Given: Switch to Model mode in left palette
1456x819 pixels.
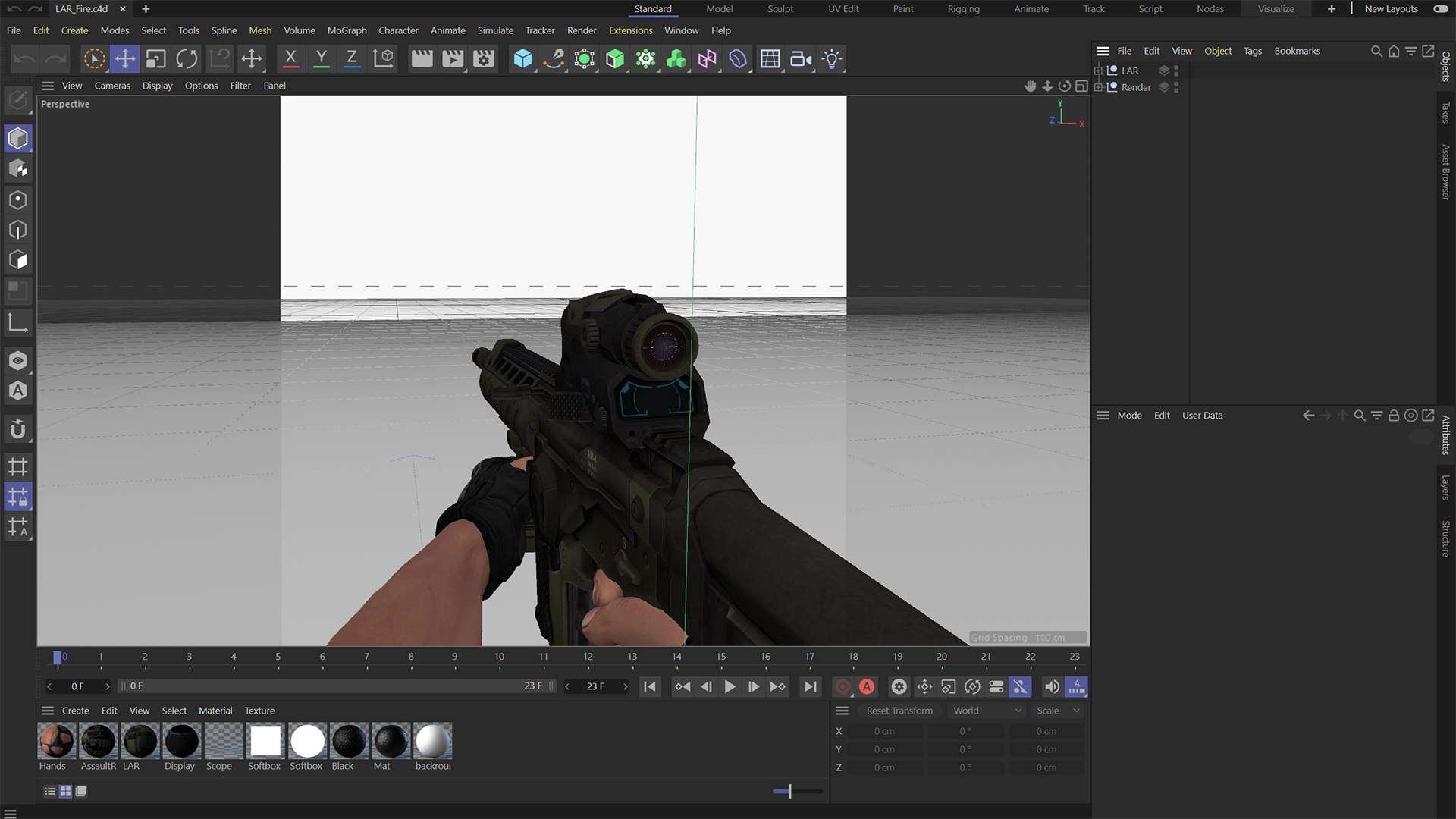Looking at the screenshot, I should [18, 138].
